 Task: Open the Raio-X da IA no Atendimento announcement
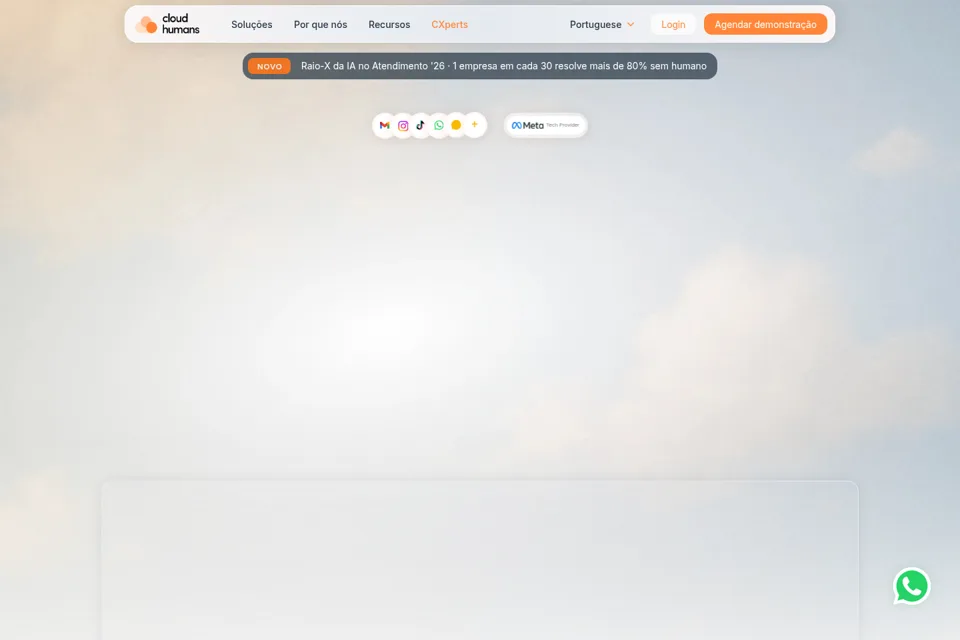pos(480,66)
